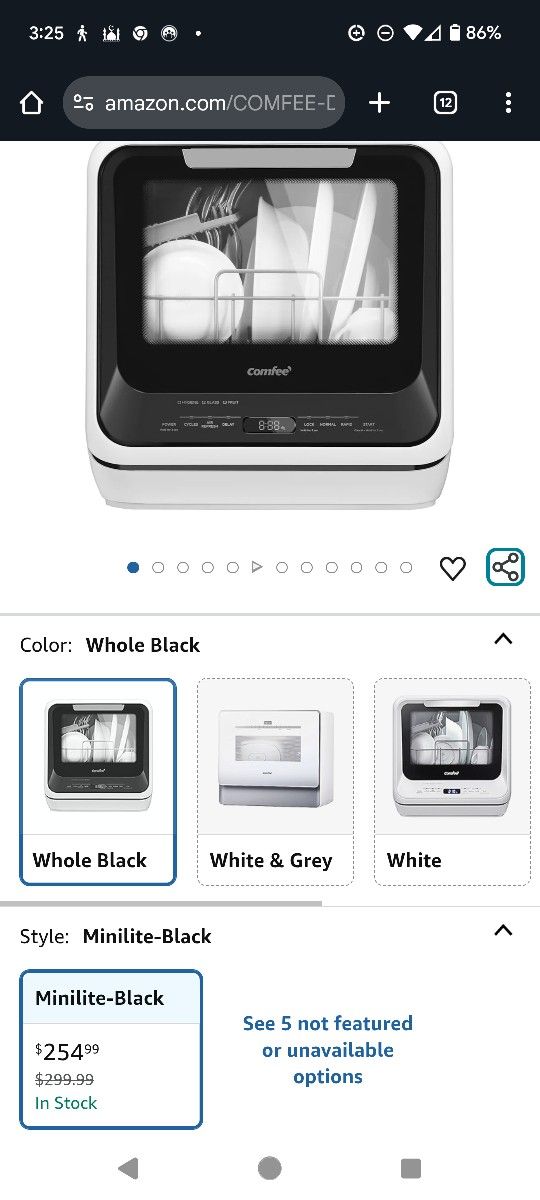Collapse the Style section chevron

pos(503,930)
